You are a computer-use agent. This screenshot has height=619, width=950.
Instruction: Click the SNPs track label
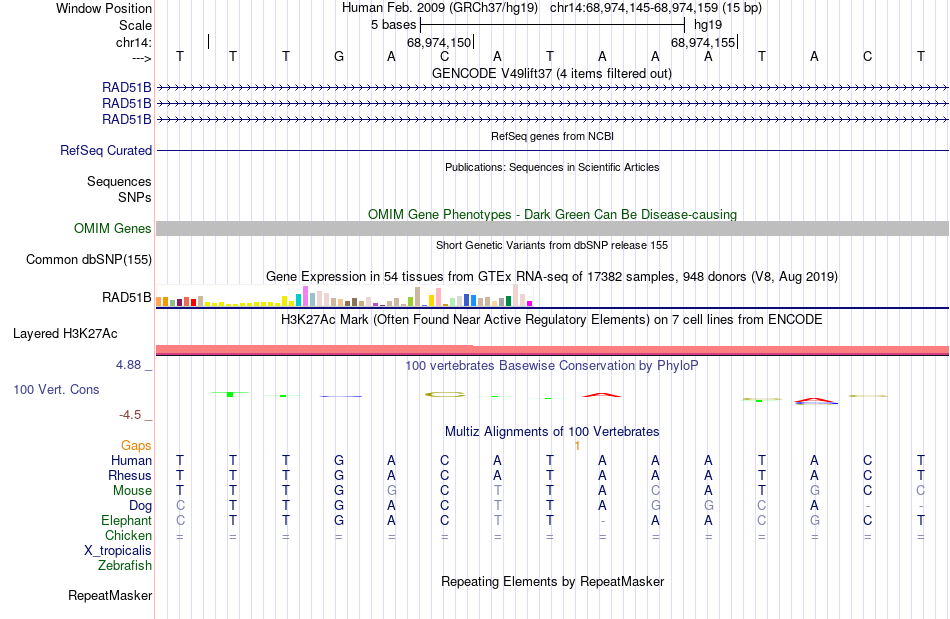click(135, 197)
